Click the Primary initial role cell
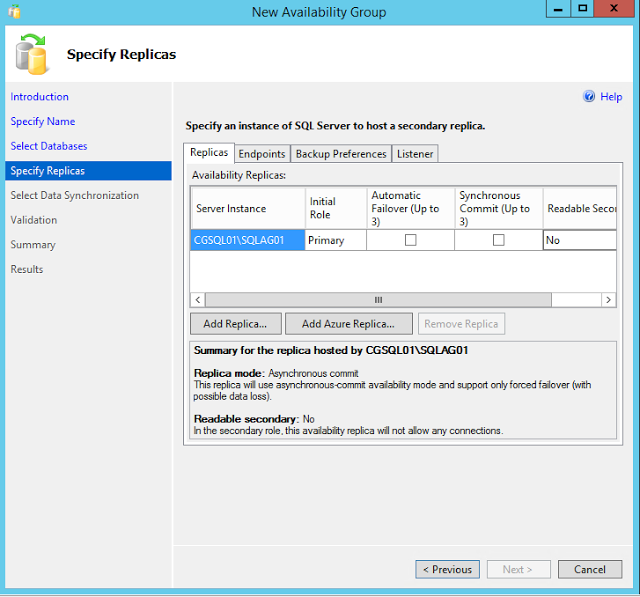640x597 pixels. (x=336, y=240)
